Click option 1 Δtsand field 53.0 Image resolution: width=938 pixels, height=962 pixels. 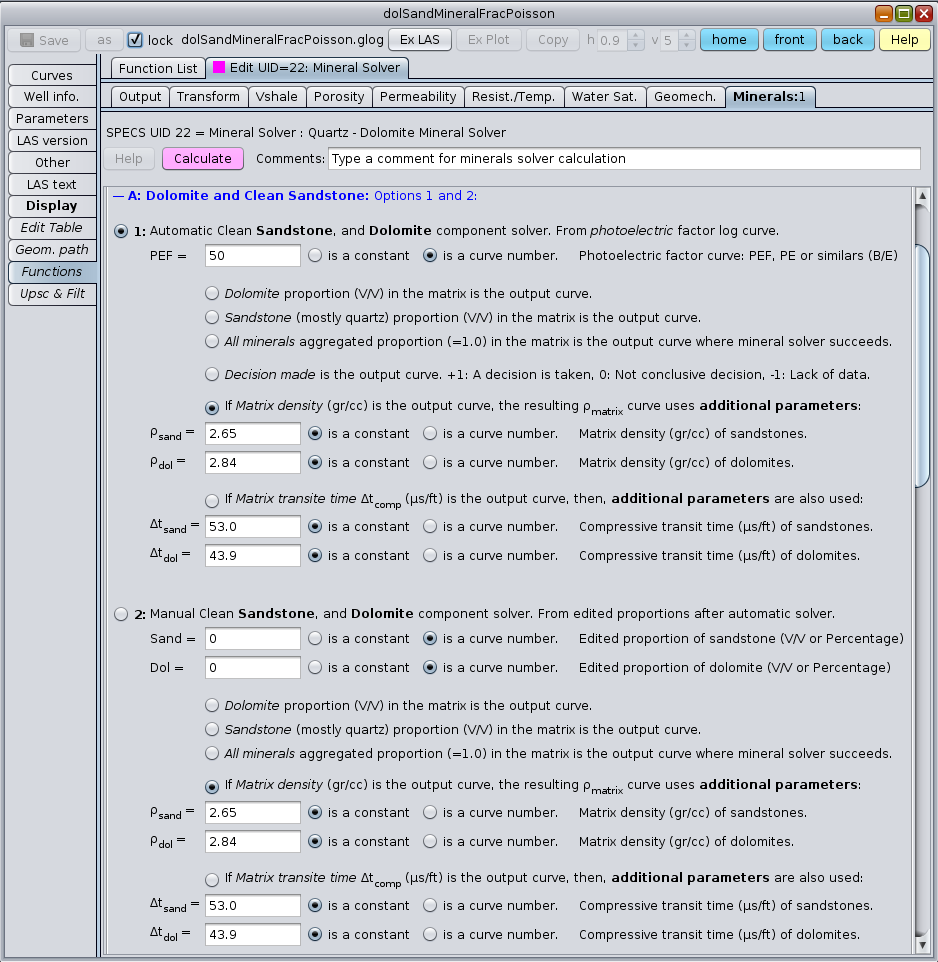[252, 526]
